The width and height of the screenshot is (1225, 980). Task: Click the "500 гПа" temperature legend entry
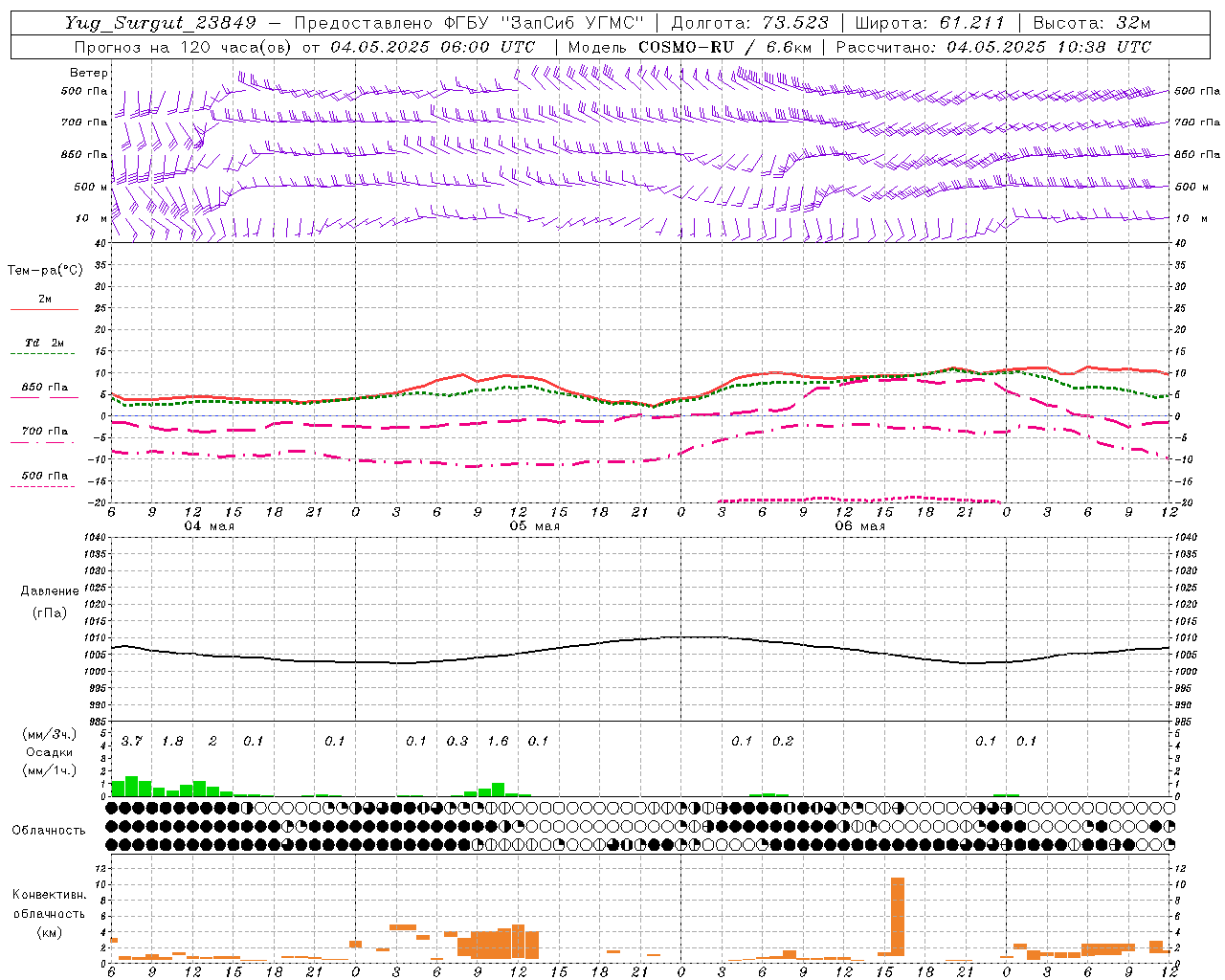(45, 476)
